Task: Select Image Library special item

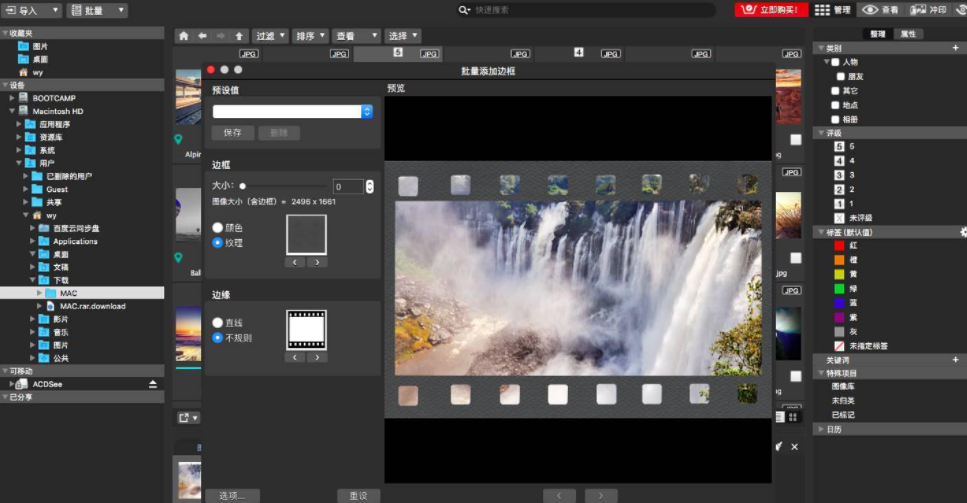Action: pyautogui.click(x=843, y=386)
